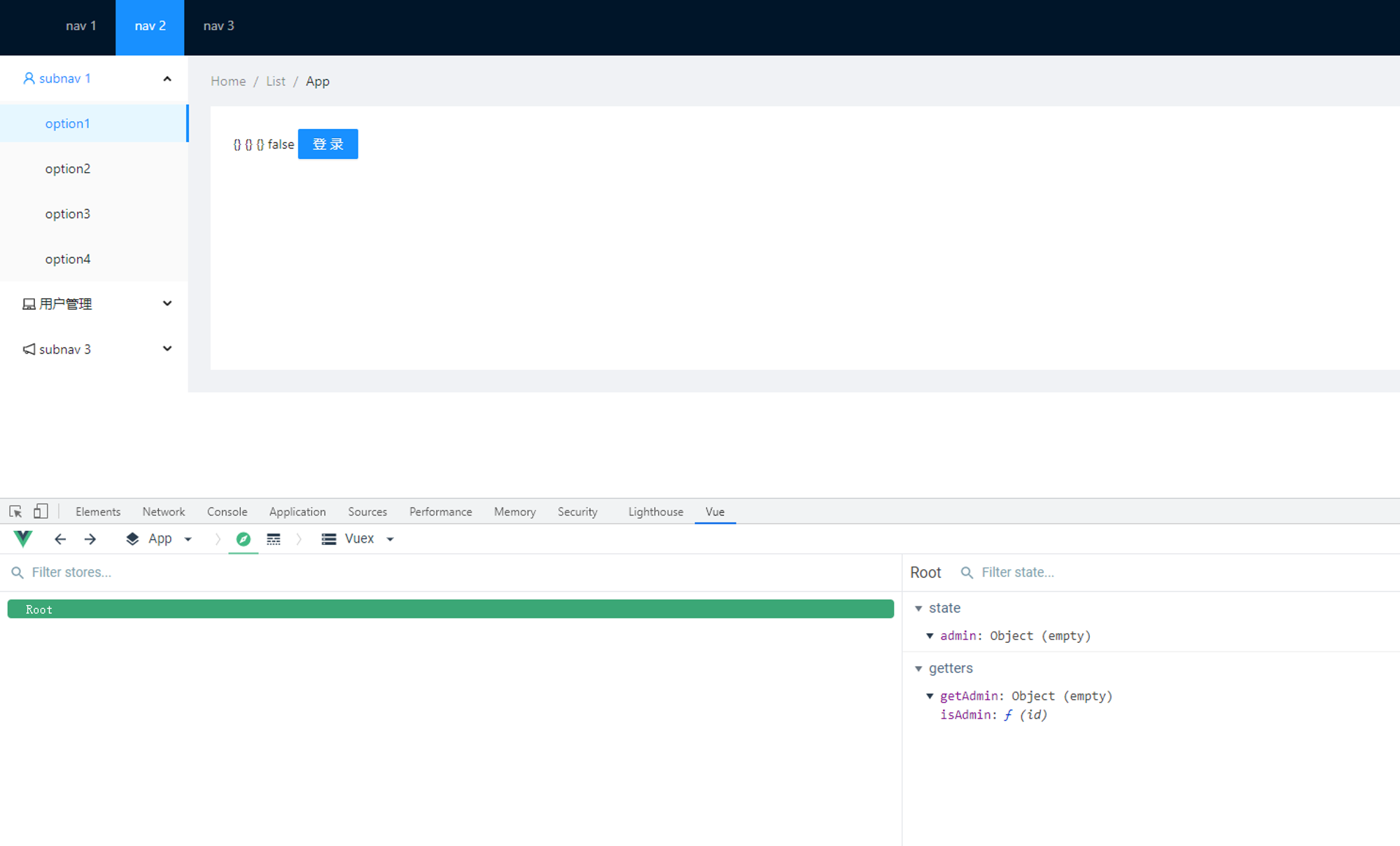Collapse the state section triangle
Viewport: 1400px width, 846px height.
918,609
